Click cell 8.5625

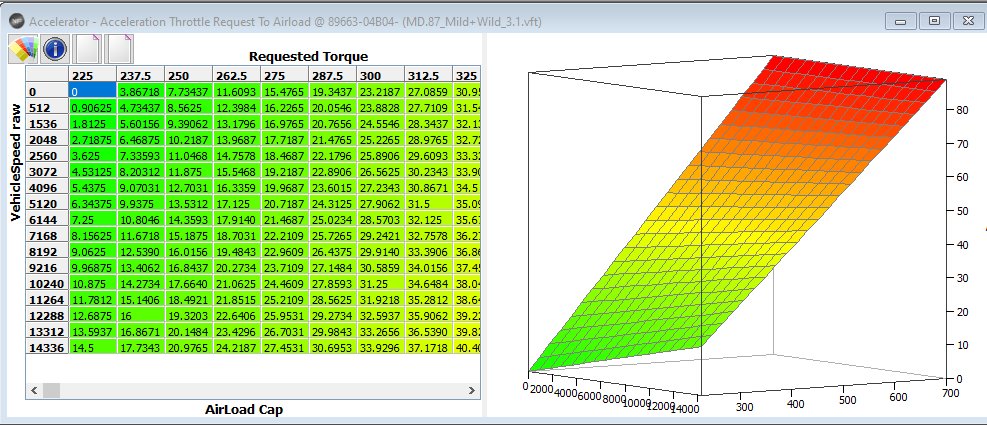coord(188,108)
